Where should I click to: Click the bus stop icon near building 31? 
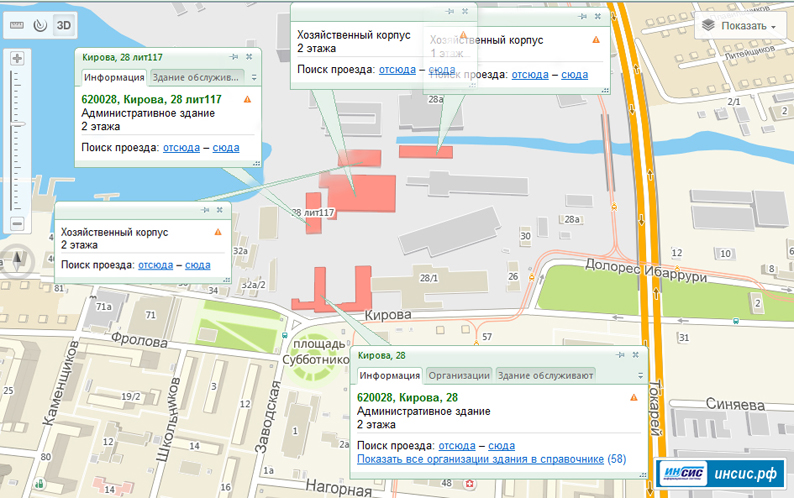point(735,321)
